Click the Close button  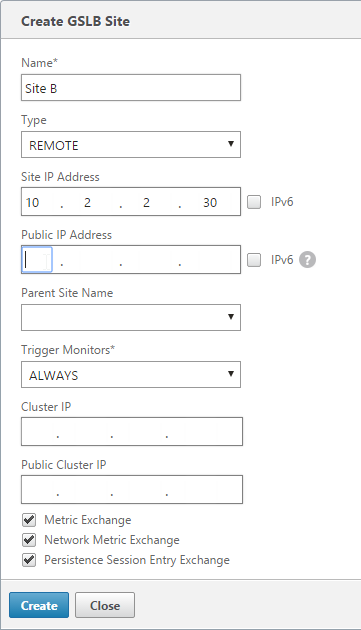[x=105, y=605]
